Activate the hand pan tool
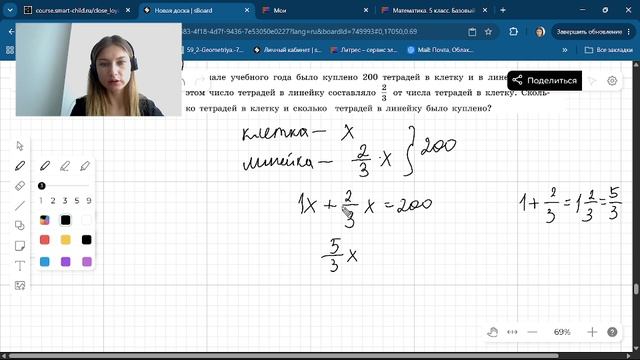Viewport: 640px width, 360px height. pyautogui.click(x=493, y=332)
